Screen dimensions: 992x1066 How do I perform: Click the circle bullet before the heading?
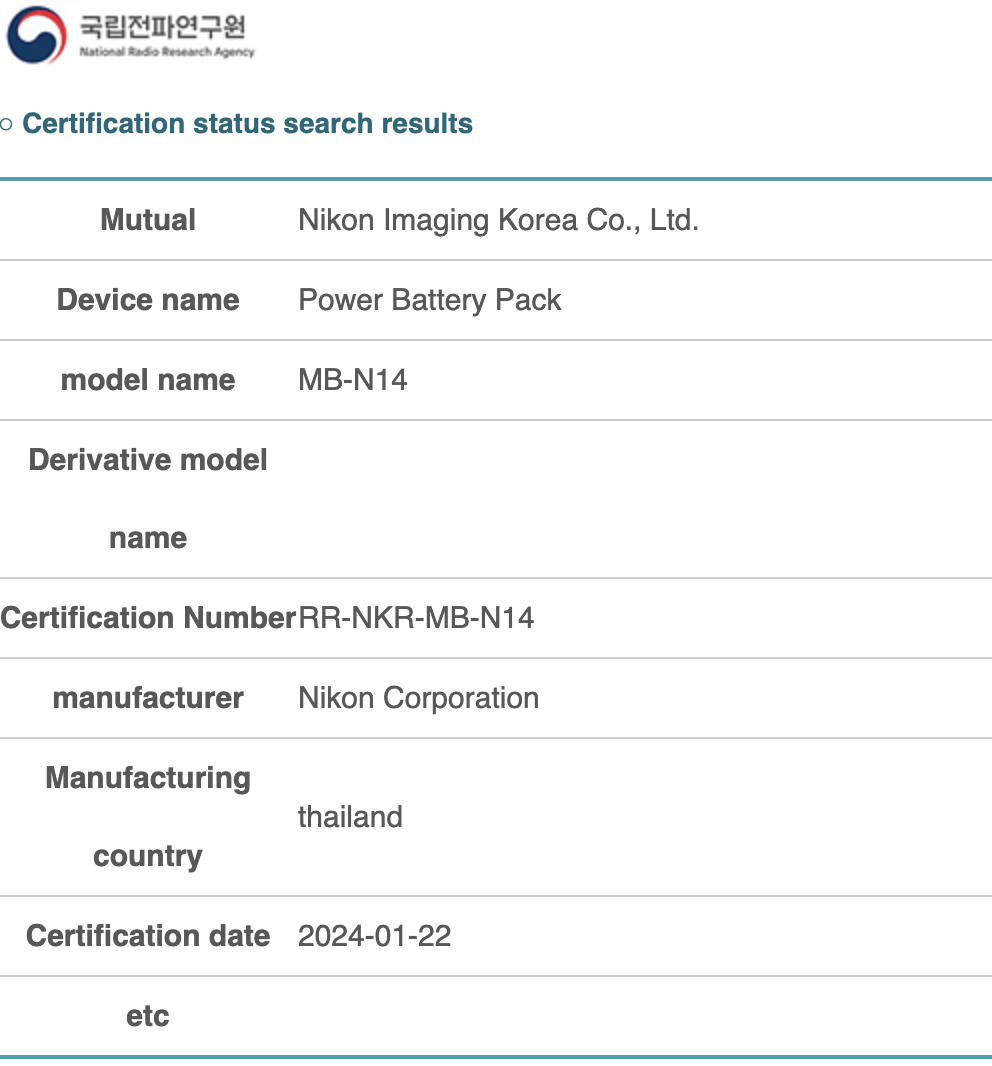[7, 125]
